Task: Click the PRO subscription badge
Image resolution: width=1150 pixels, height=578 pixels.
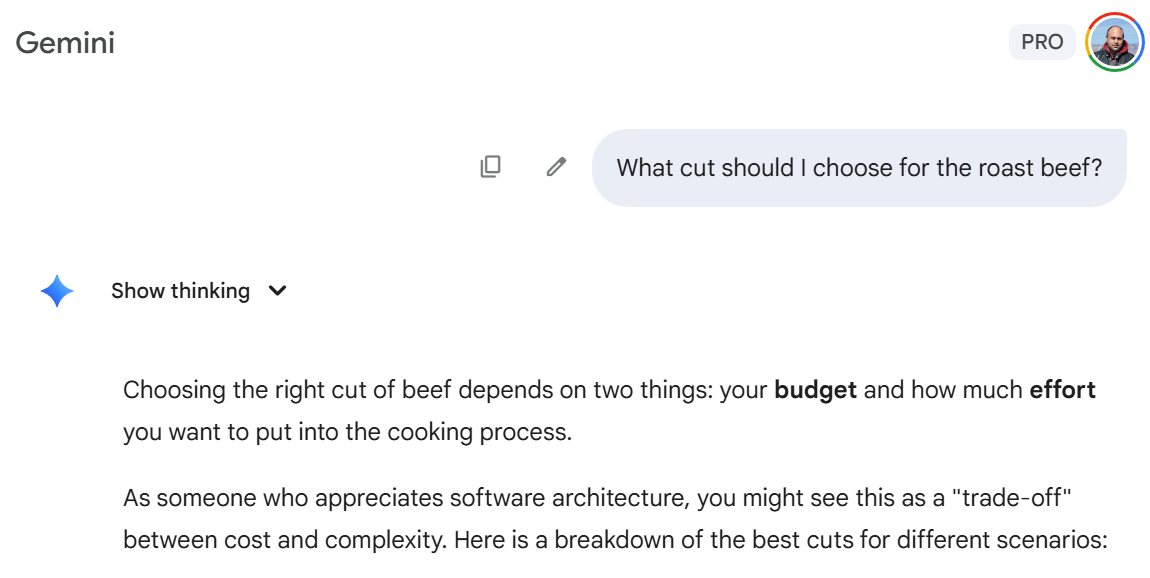Action: [x=1042, y=42]
